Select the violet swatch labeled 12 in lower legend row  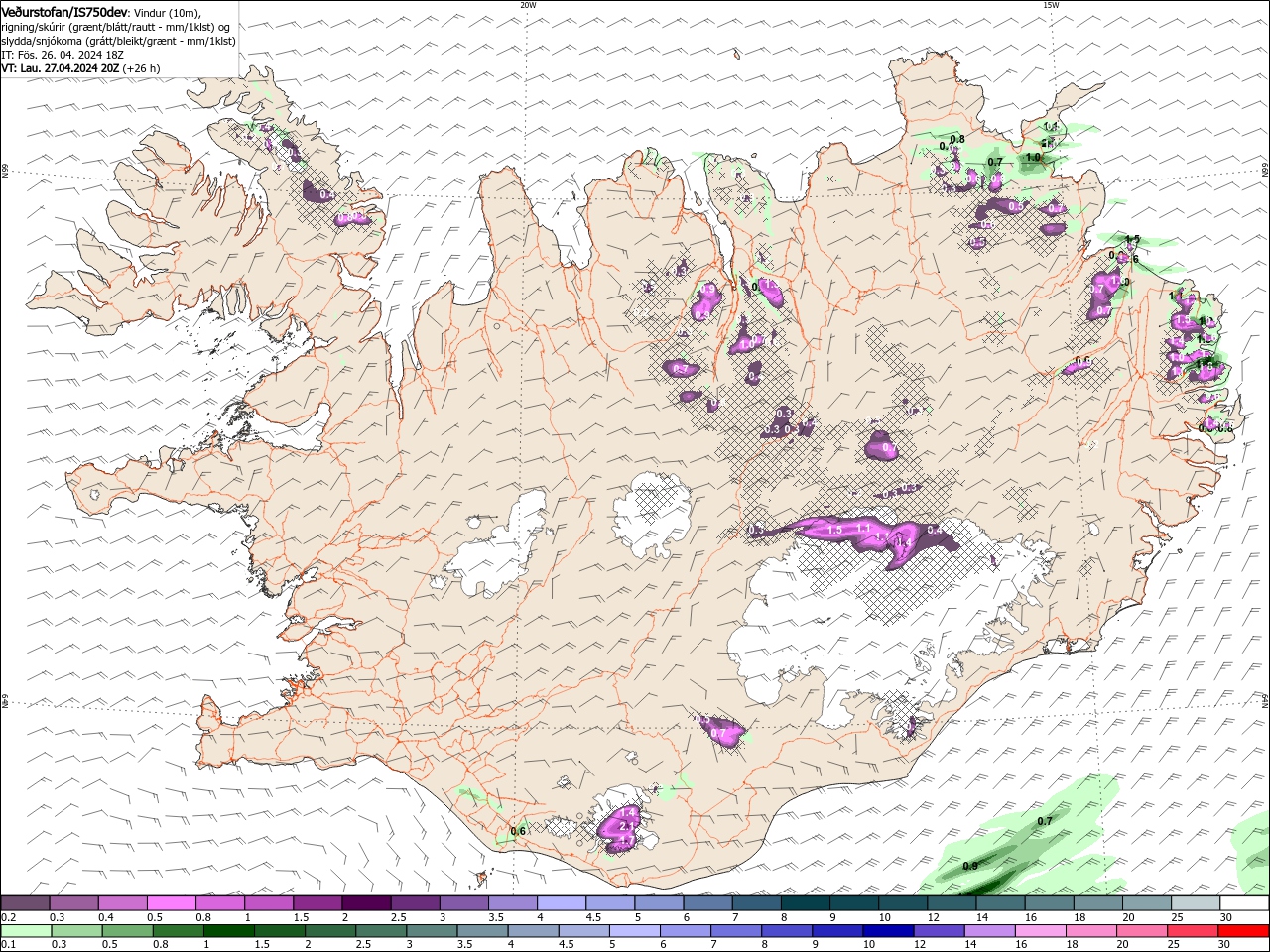[938, 931]
